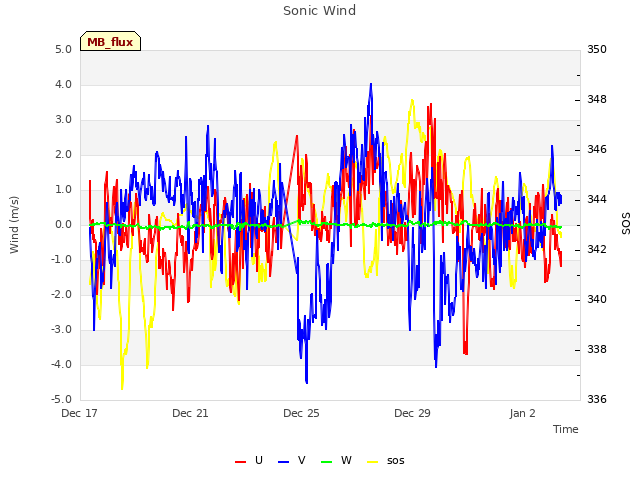Click the yellow sos minimum near -4.7
This screenshot has height=480, width=640.
point(122,388)
